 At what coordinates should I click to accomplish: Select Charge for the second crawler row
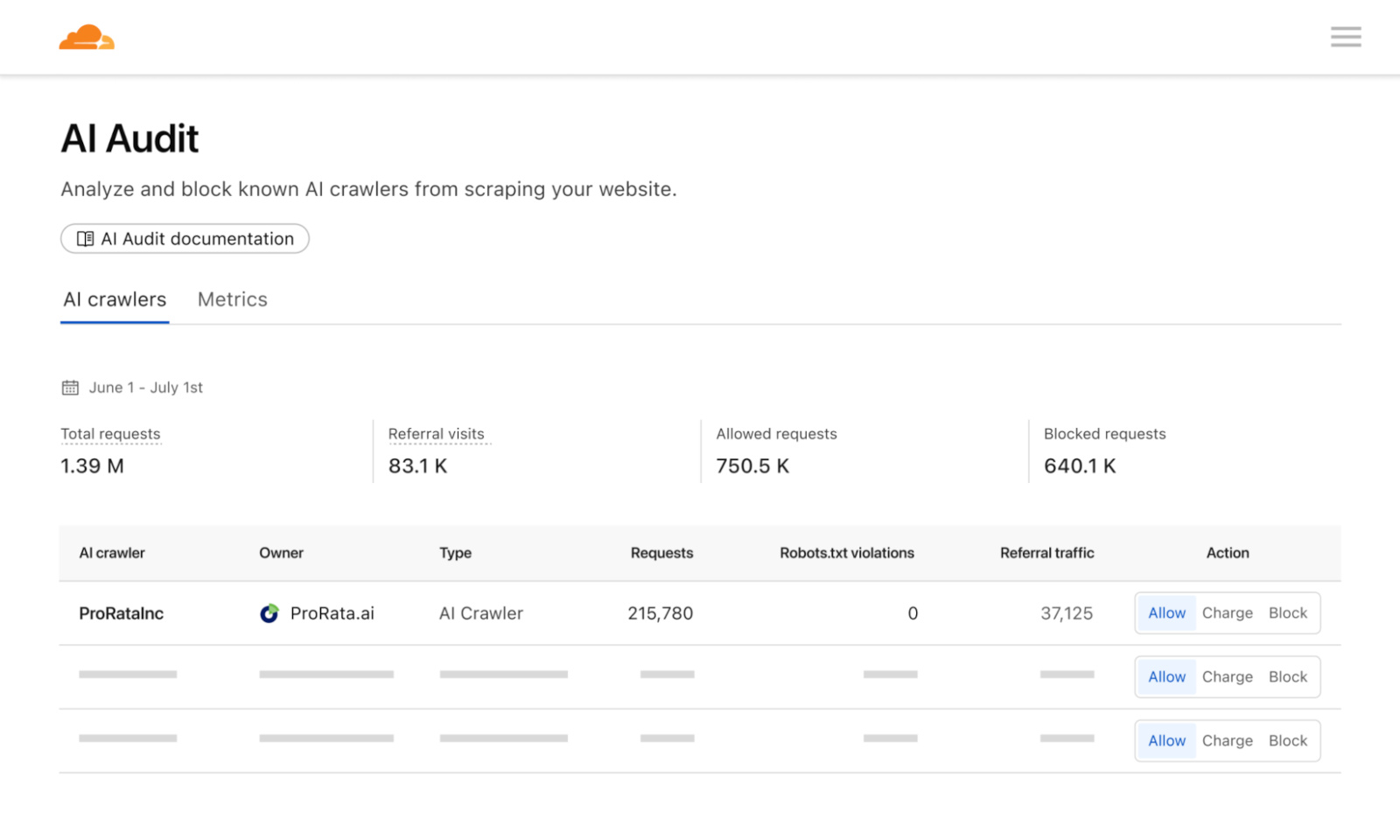point(1228,676)
